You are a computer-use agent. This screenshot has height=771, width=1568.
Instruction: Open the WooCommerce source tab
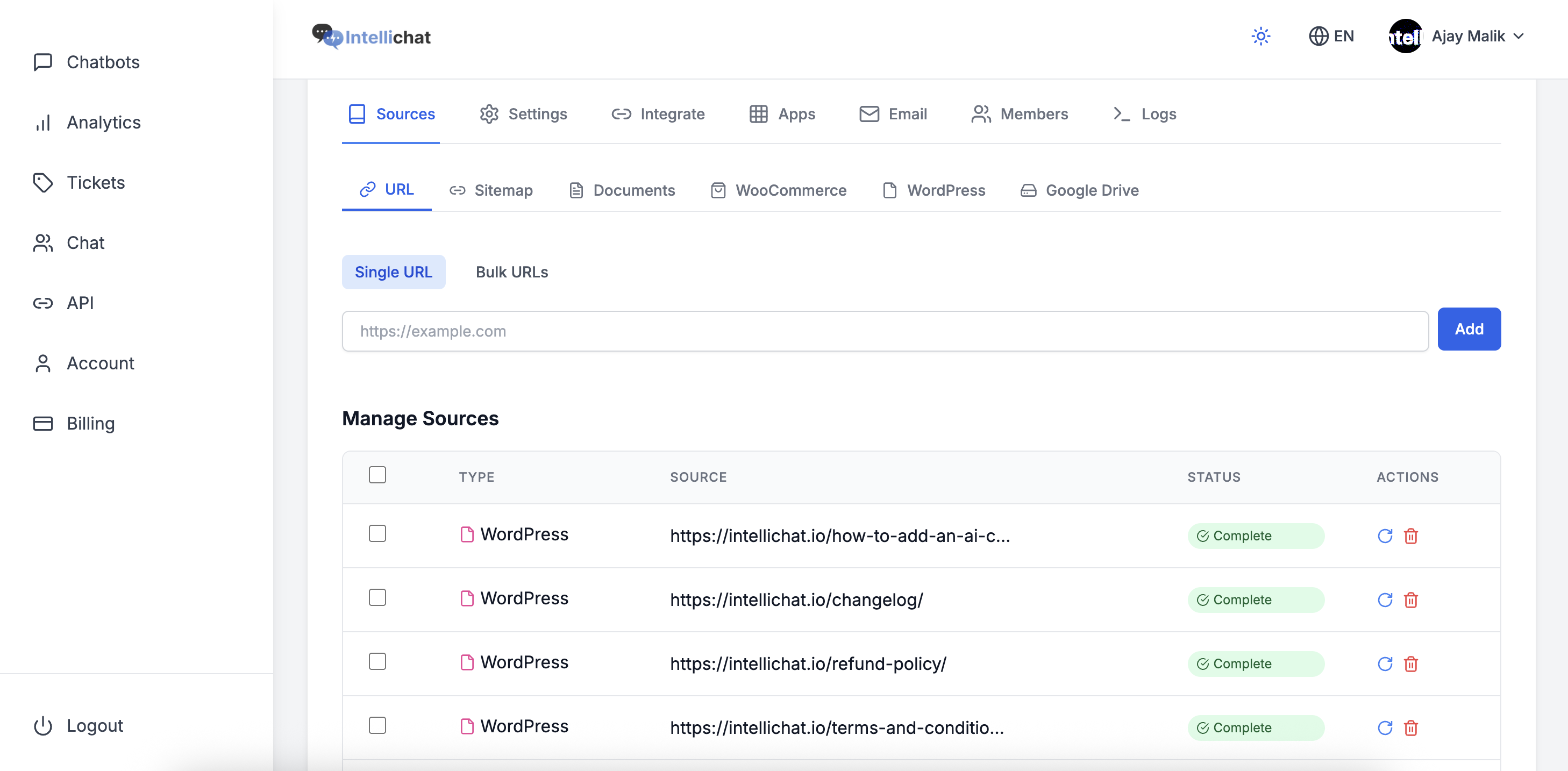point(779,190)
